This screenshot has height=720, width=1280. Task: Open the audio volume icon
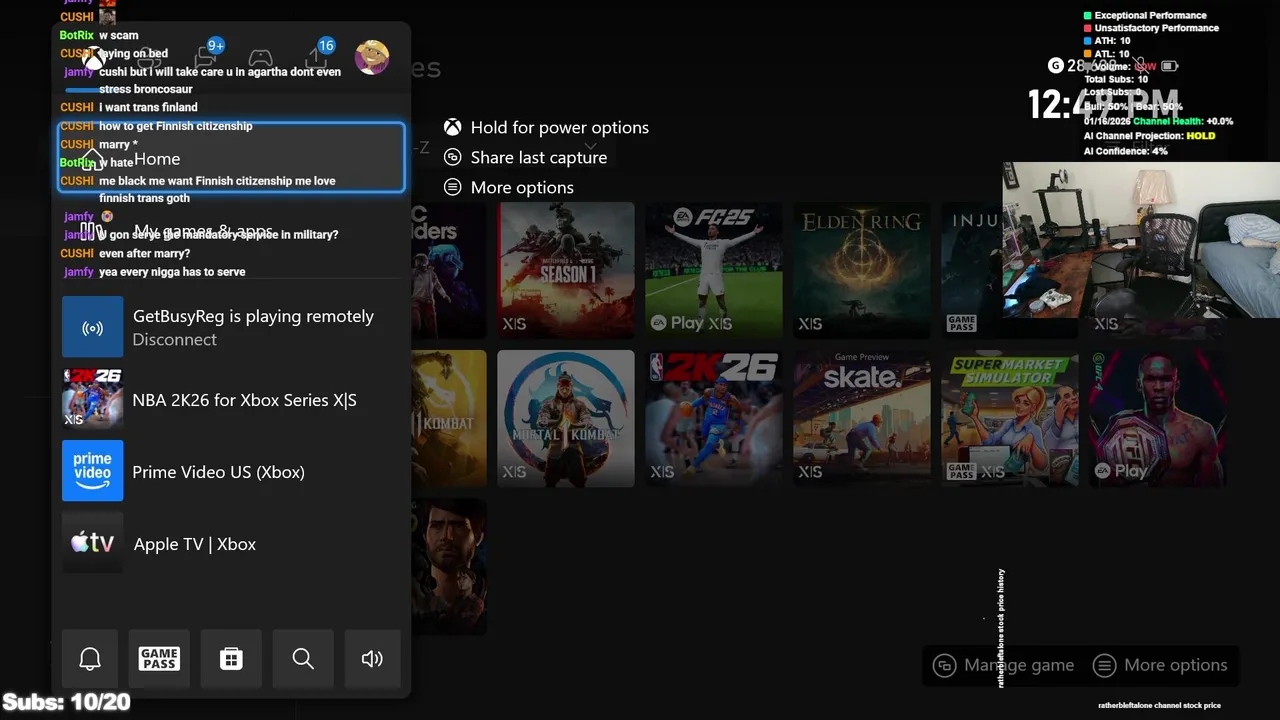pos(372,658)
